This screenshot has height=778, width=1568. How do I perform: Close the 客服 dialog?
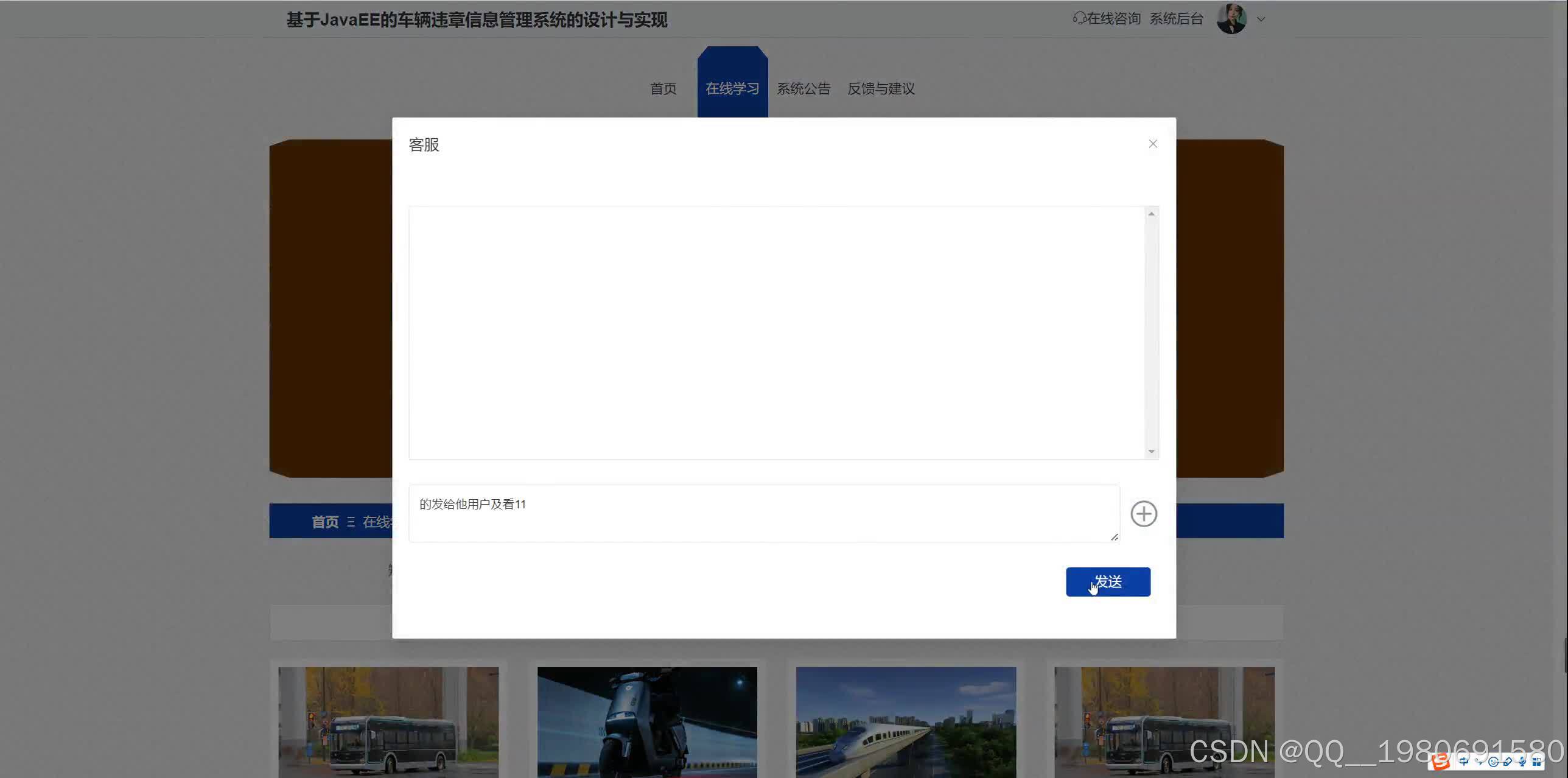(1152, 144)
